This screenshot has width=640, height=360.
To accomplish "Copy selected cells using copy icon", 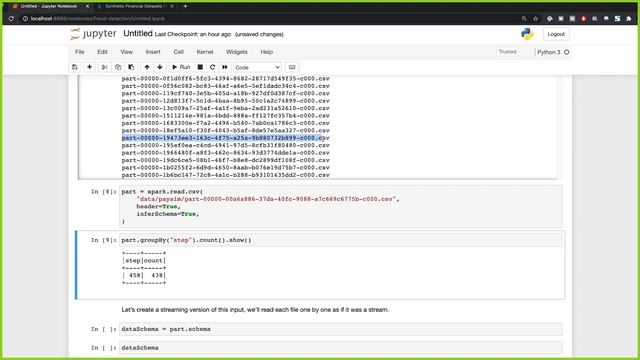I will [x=118, y=67].
